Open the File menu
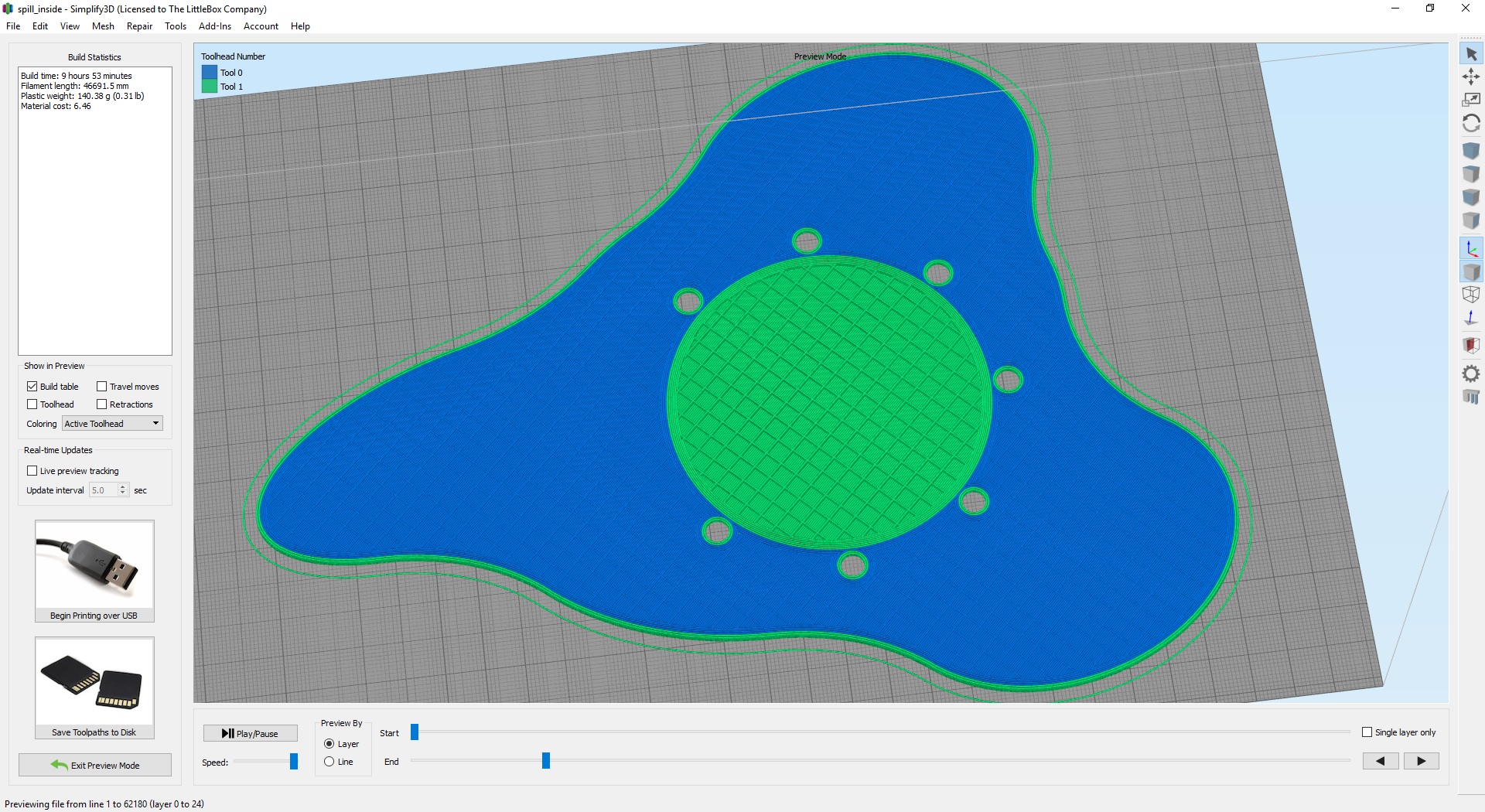This screenshot has width=1485, height=812. pyautogui.click(x=13, y=26)
